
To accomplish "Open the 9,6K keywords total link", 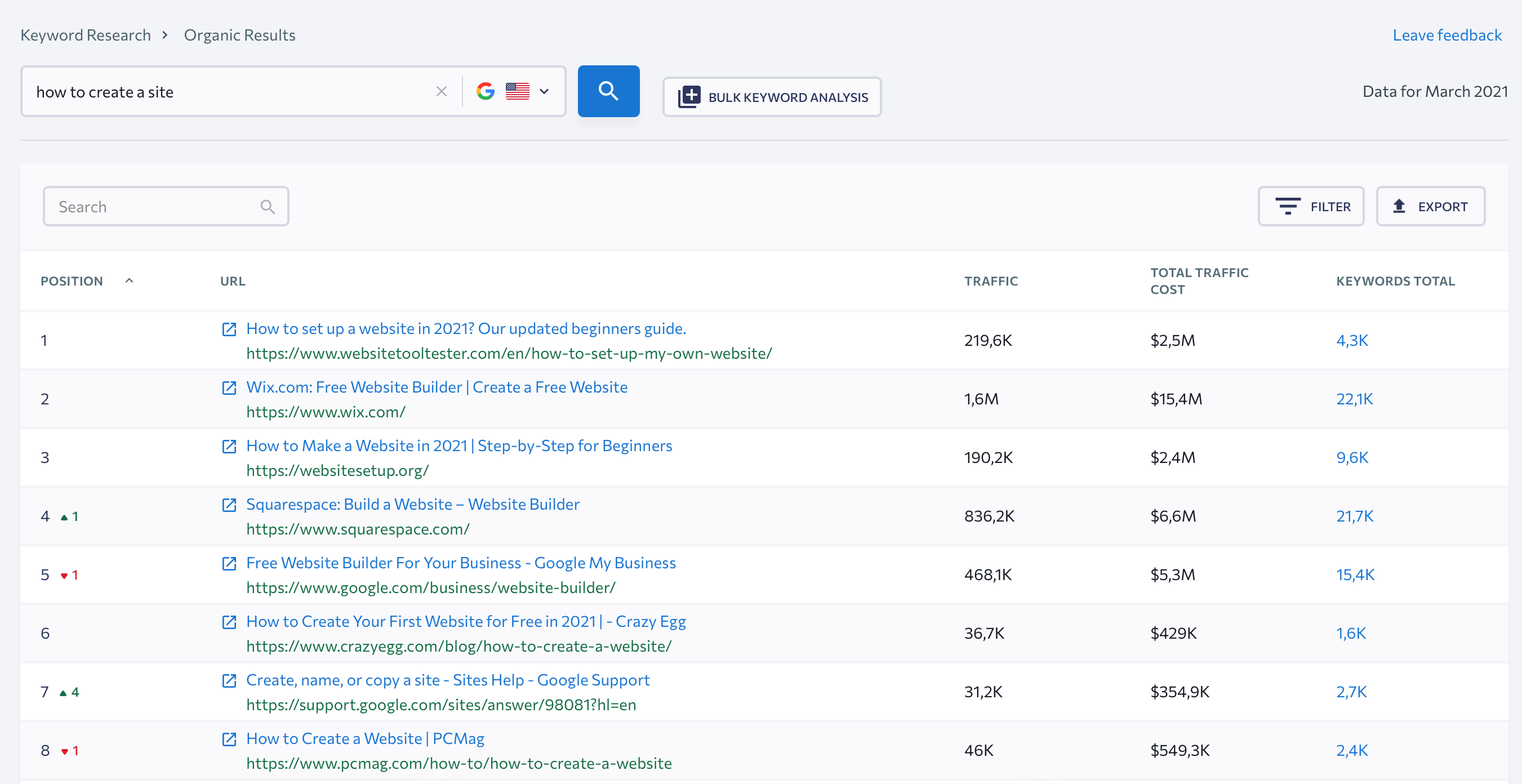I will (x=1352, y=457).
